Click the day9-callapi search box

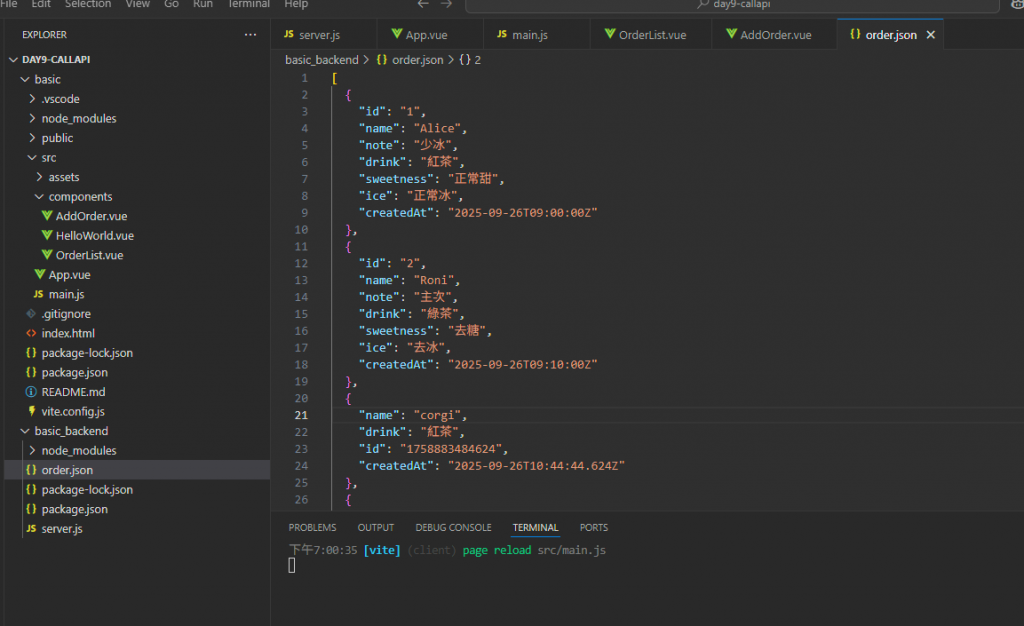(x=731, y=5)
